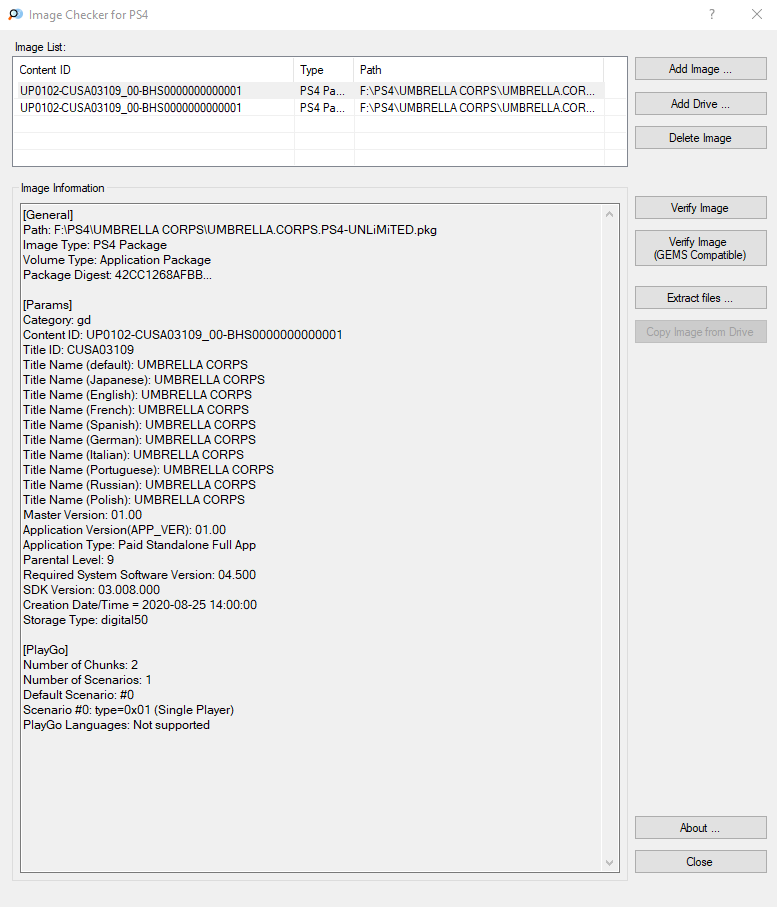
Task: Click Verify Image (GEMS Compatible) button
Action: [701, 248]
